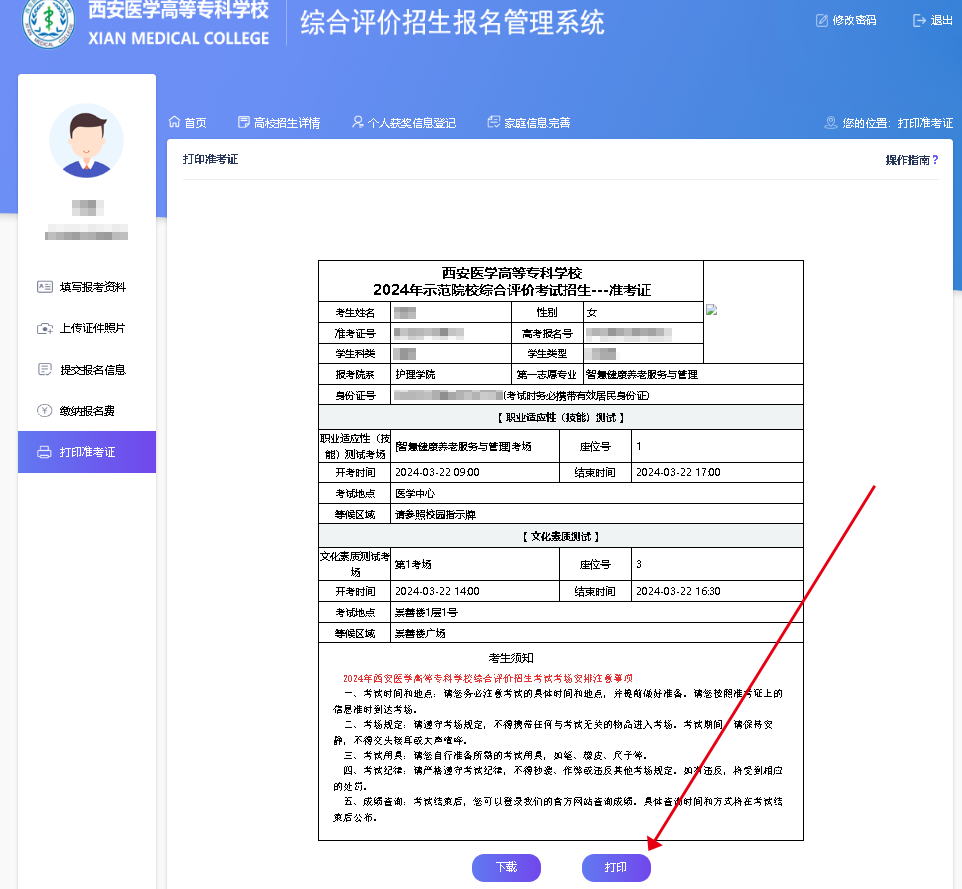Viewport: 962px width, 889px height.
Task: Click the 缴纳报名费 yuan icon
Action: (x=44, y=410)
